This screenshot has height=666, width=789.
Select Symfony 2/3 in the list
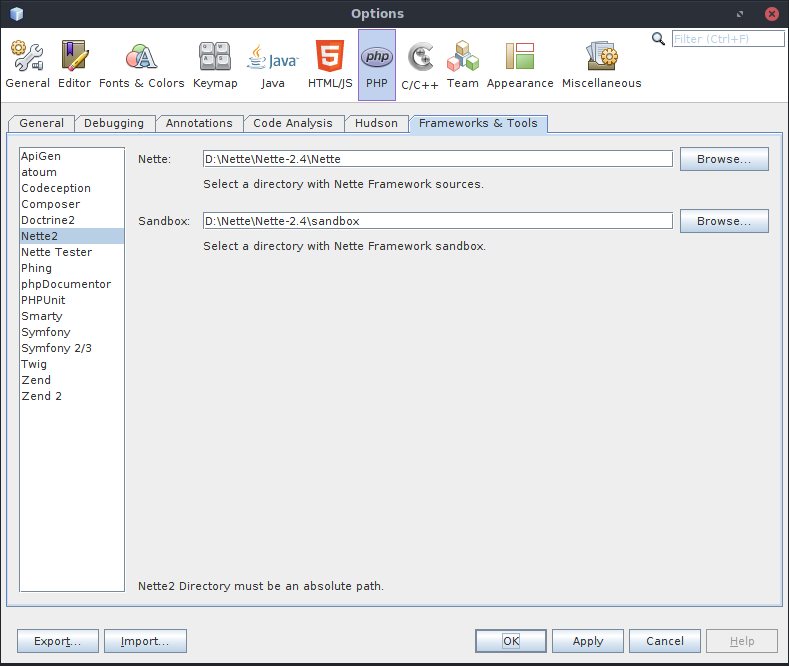[72, 348]
